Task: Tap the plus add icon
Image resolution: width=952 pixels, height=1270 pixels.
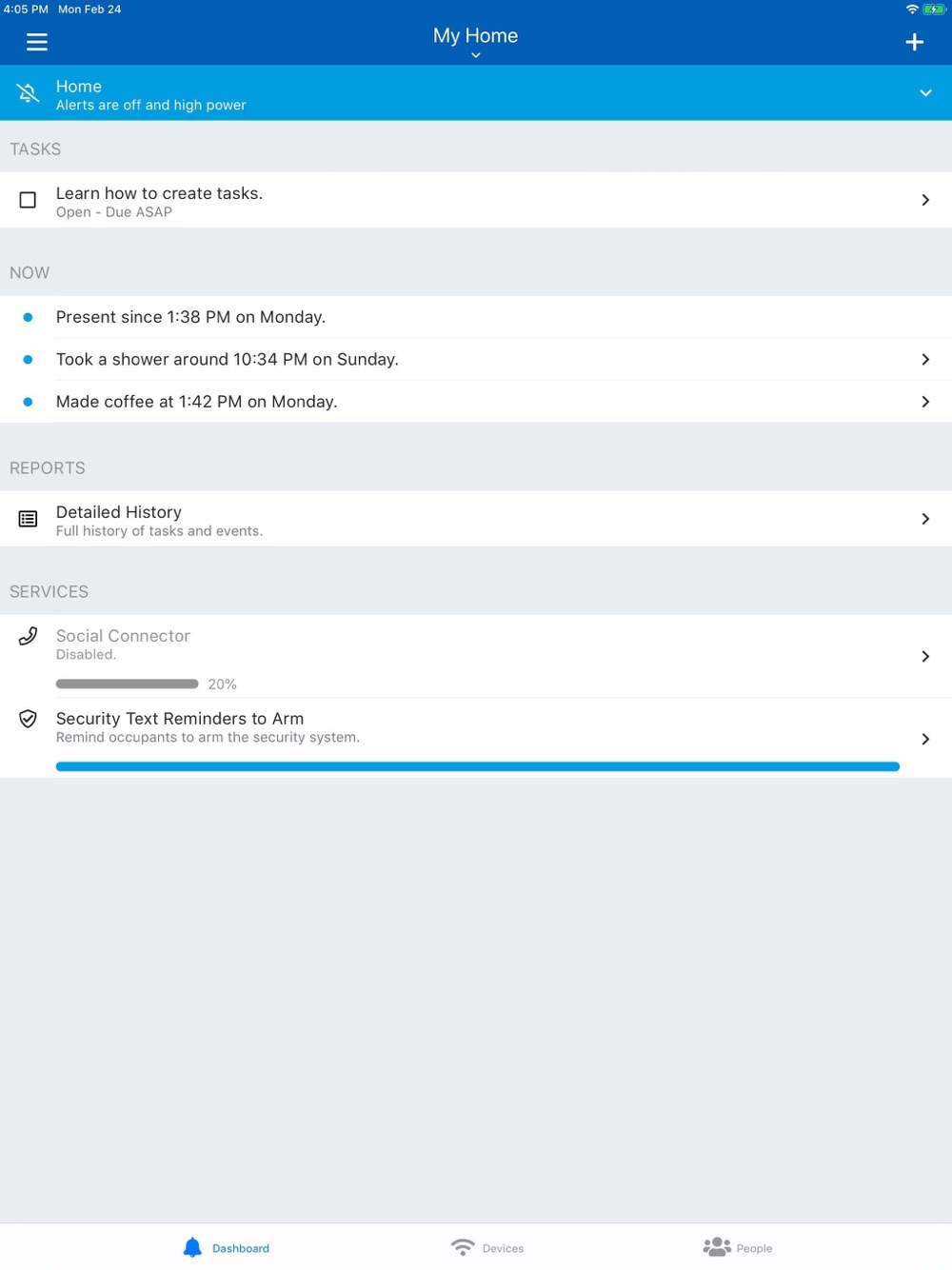Action: [x=914, y=42]
